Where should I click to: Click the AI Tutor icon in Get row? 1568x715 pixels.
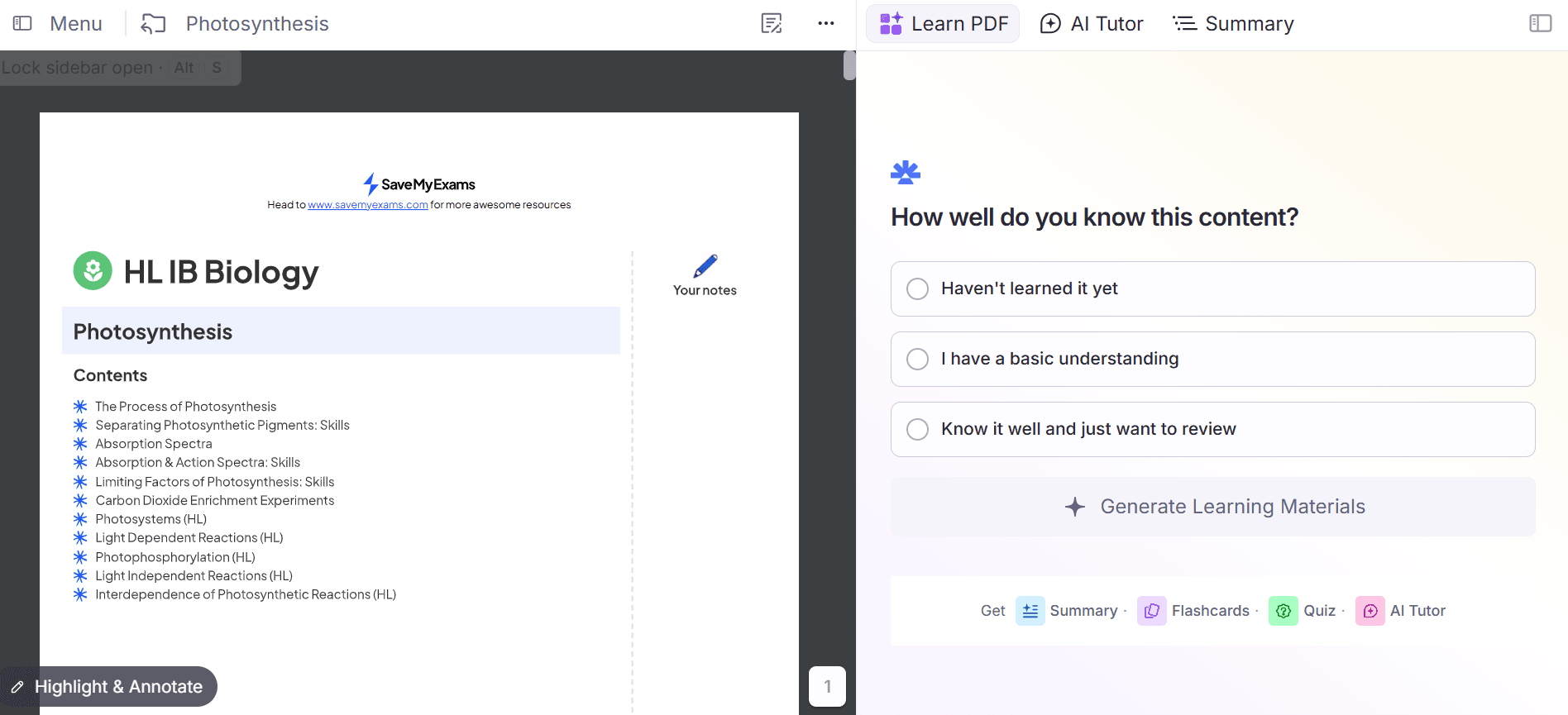tap(1370, 611)
